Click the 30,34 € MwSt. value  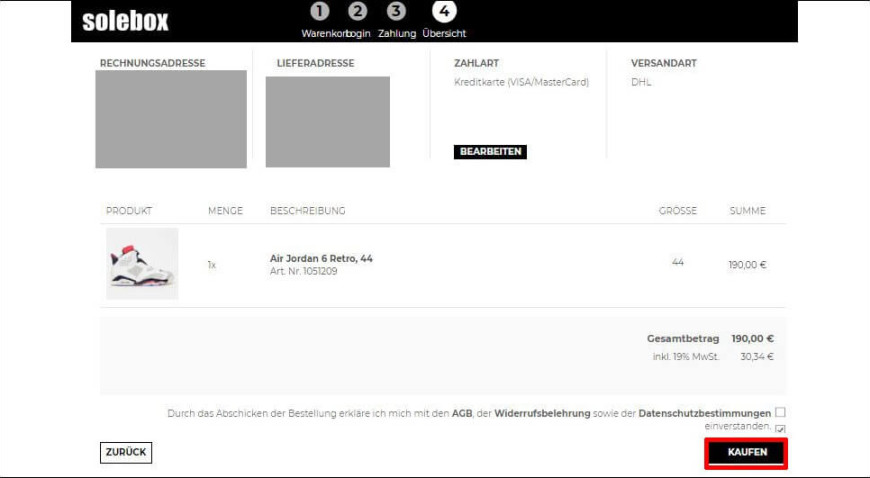757,356
